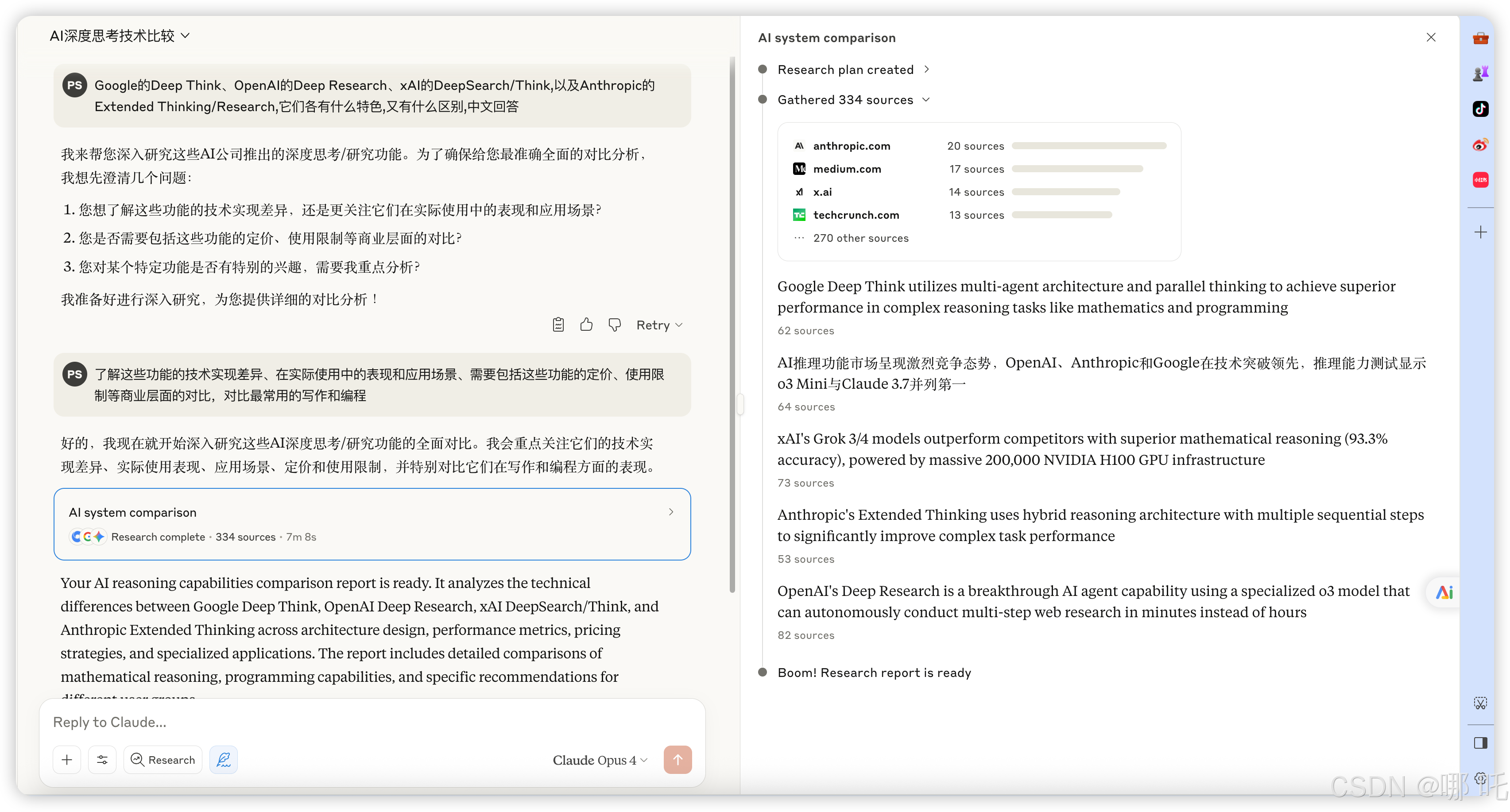
Task: Open the Weibo sidebar app
Action: coord(1480,145)
